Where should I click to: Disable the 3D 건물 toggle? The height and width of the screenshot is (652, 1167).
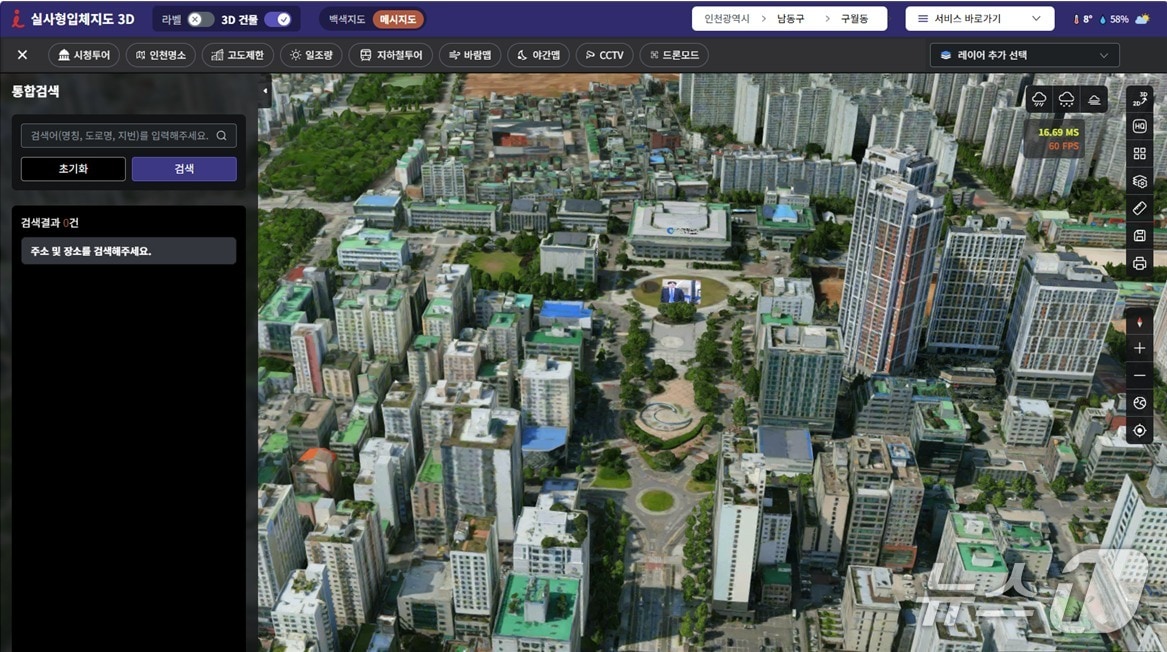(x=276, y=18)
